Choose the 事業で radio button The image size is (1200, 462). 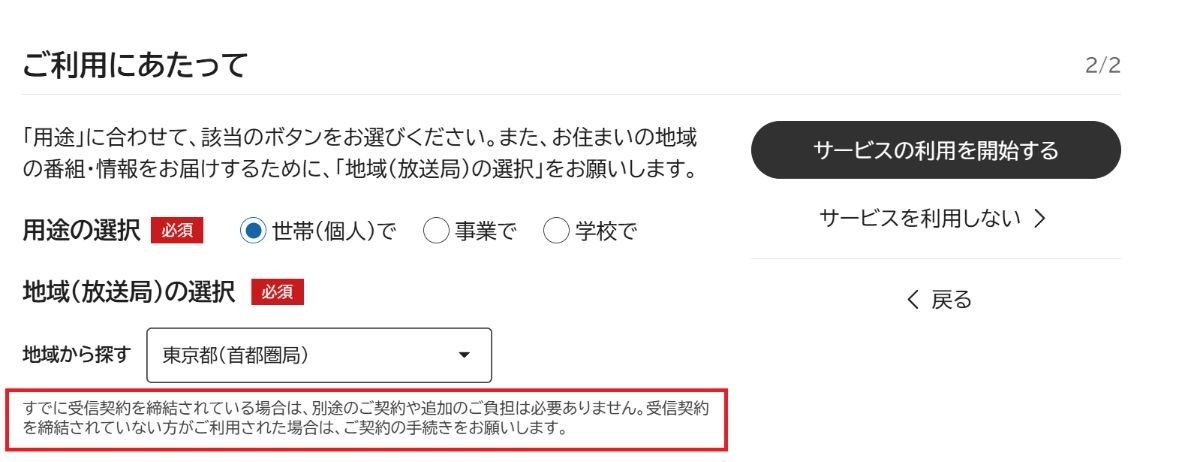click(436, 231)
